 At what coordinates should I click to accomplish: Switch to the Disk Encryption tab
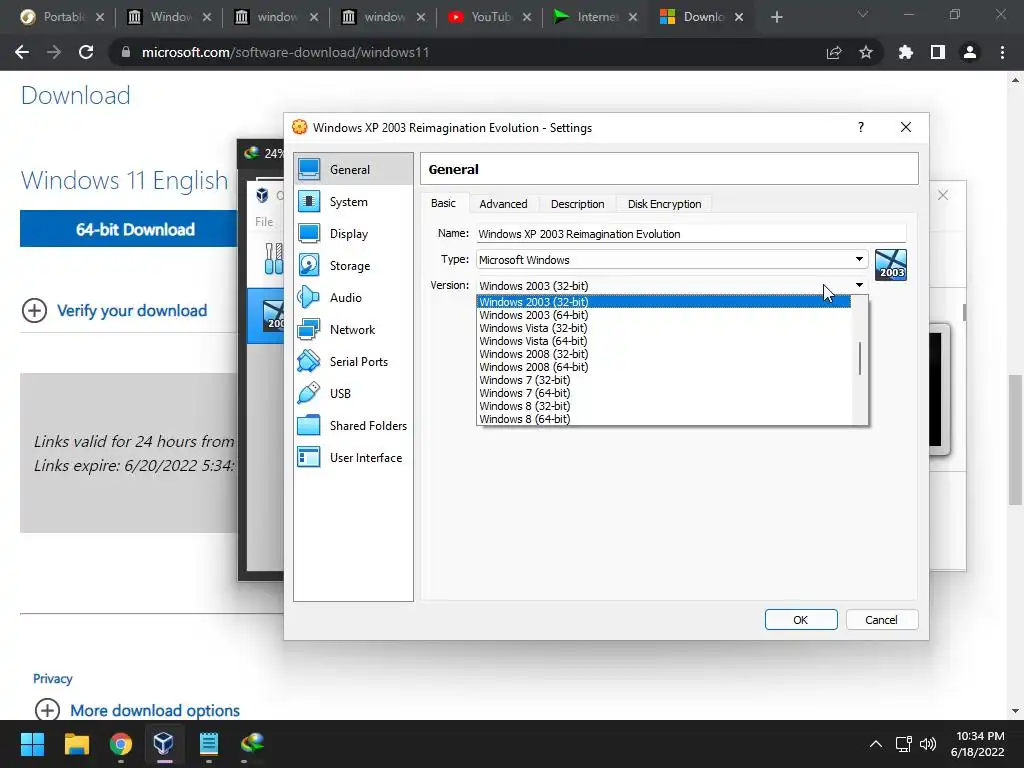click(x=664, y=204)
